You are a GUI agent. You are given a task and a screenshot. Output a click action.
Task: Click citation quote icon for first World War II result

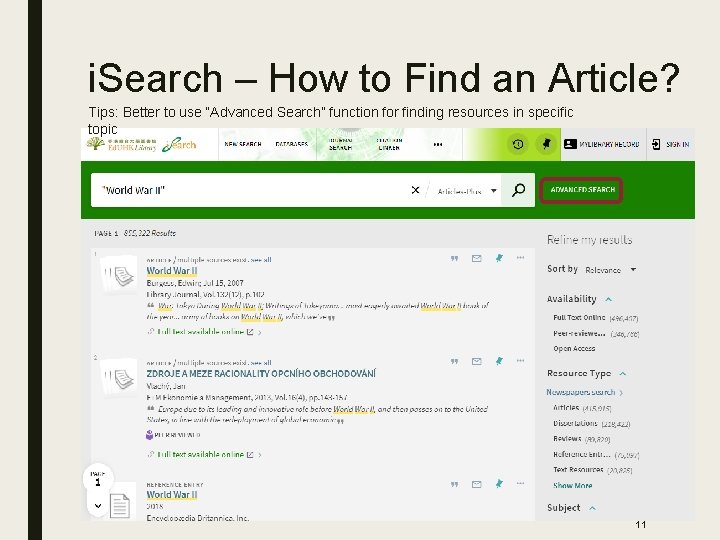tap(454, 259)
